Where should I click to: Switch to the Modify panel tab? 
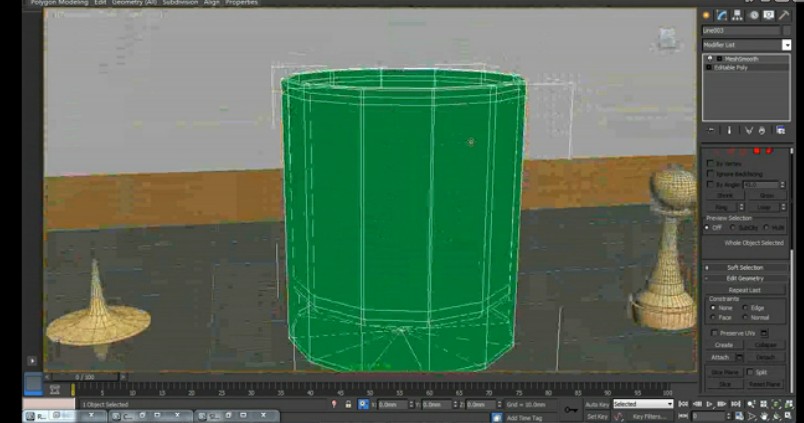point(721,15)
